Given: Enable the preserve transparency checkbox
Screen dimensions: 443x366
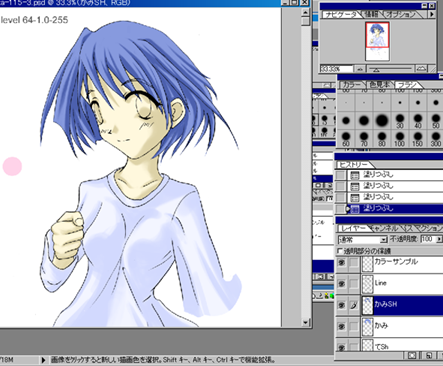Looking at the screenshot, I should point(340,251).
